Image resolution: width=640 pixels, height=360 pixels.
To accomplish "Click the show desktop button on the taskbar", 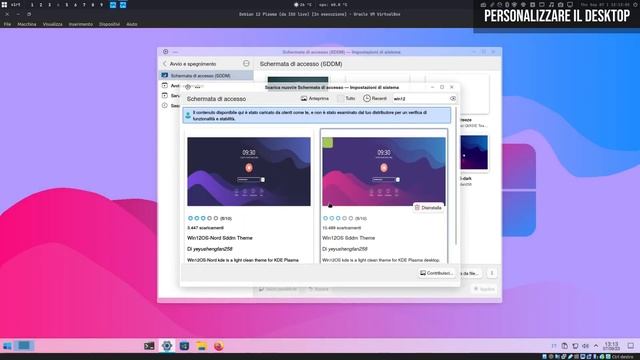I will (x=631, y=346).
